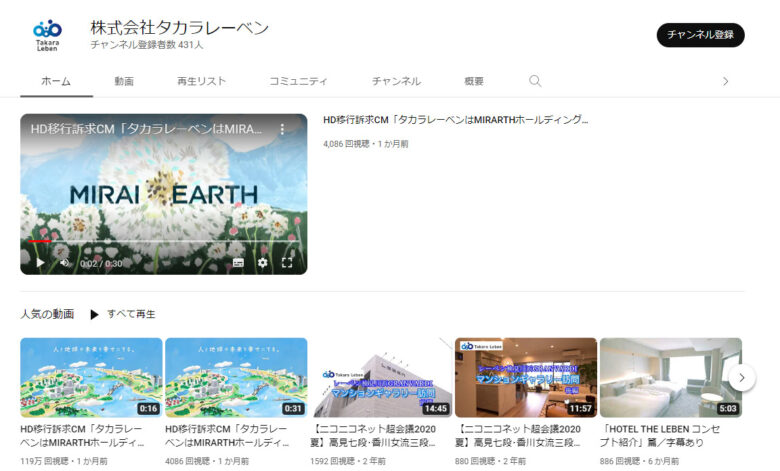Open video title with 4086 回視聴
The height and width of the screenshot is (471, 780).
(227, 436)
